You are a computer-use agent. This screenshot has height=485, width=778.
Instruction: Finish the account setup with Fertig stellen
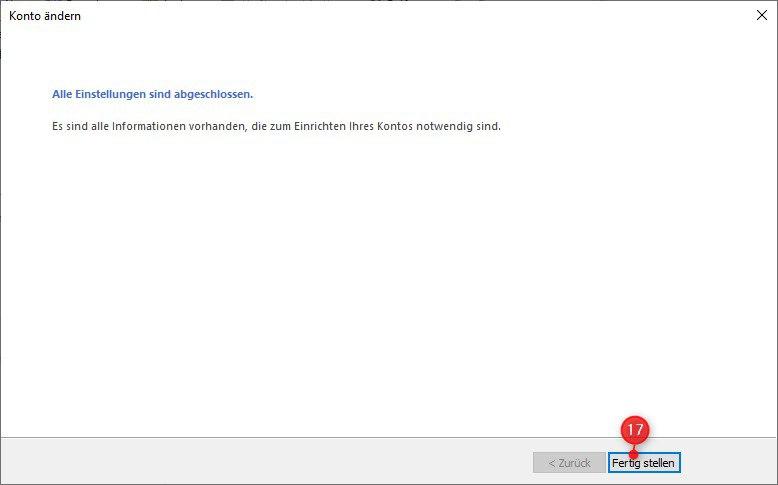644,463
